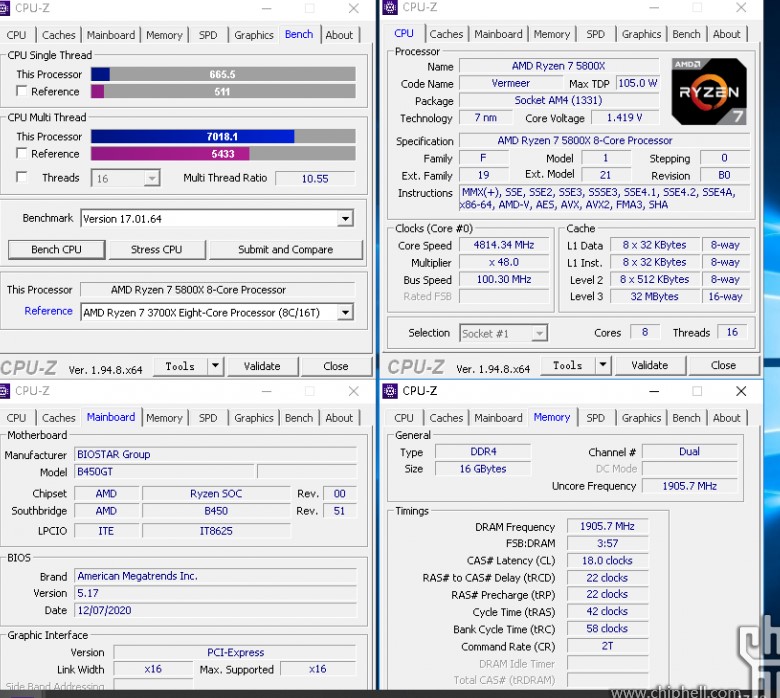Switch to Bench tab in Memory window
780x698 pixels.
pyautogui.click(x=686, y=418)
